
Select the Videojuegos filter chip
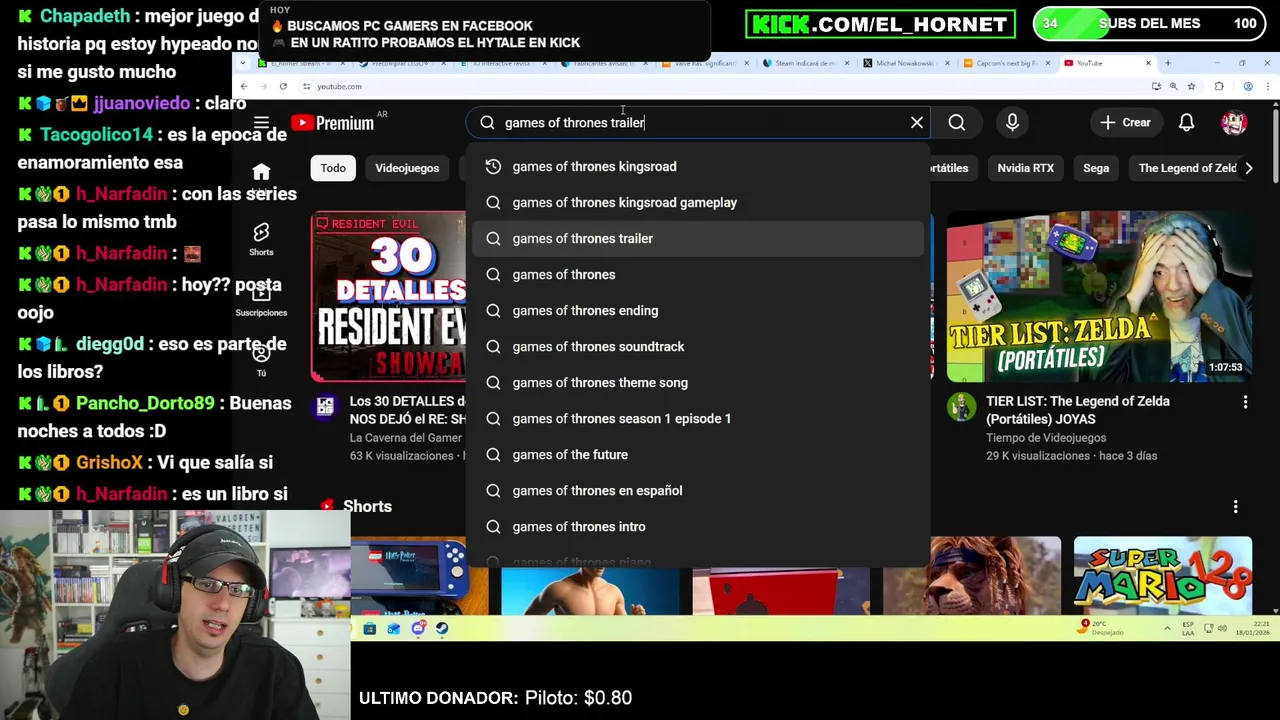(407, 168)
